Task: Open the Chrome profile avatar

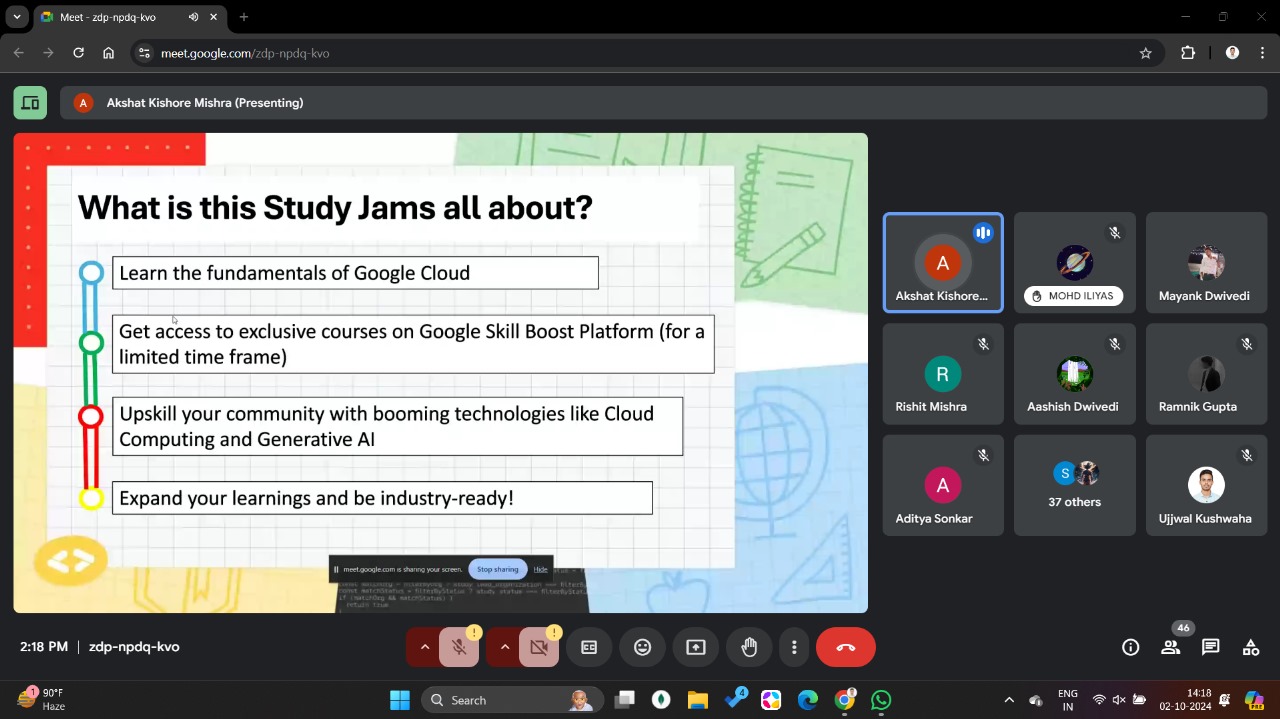Action: pyautogui.click(x=1232, y=53)
